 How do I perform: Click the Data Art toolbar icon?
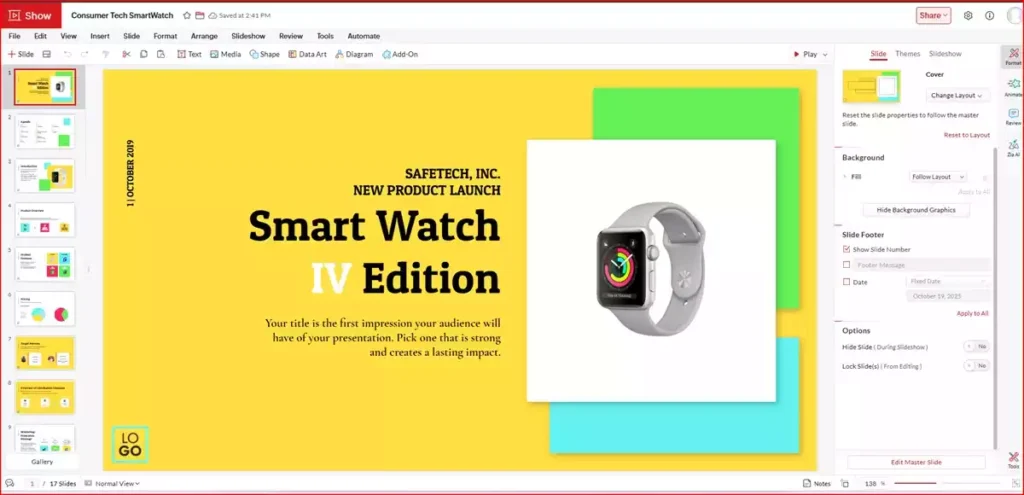307,54
